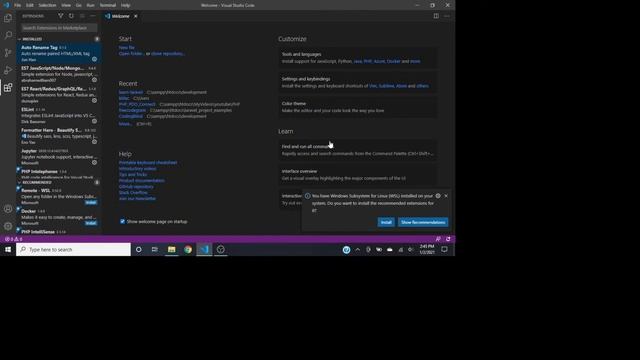Viewport: 640px width, 360px height.
Task: Open the View menu
Action: (x=66, y=5)
